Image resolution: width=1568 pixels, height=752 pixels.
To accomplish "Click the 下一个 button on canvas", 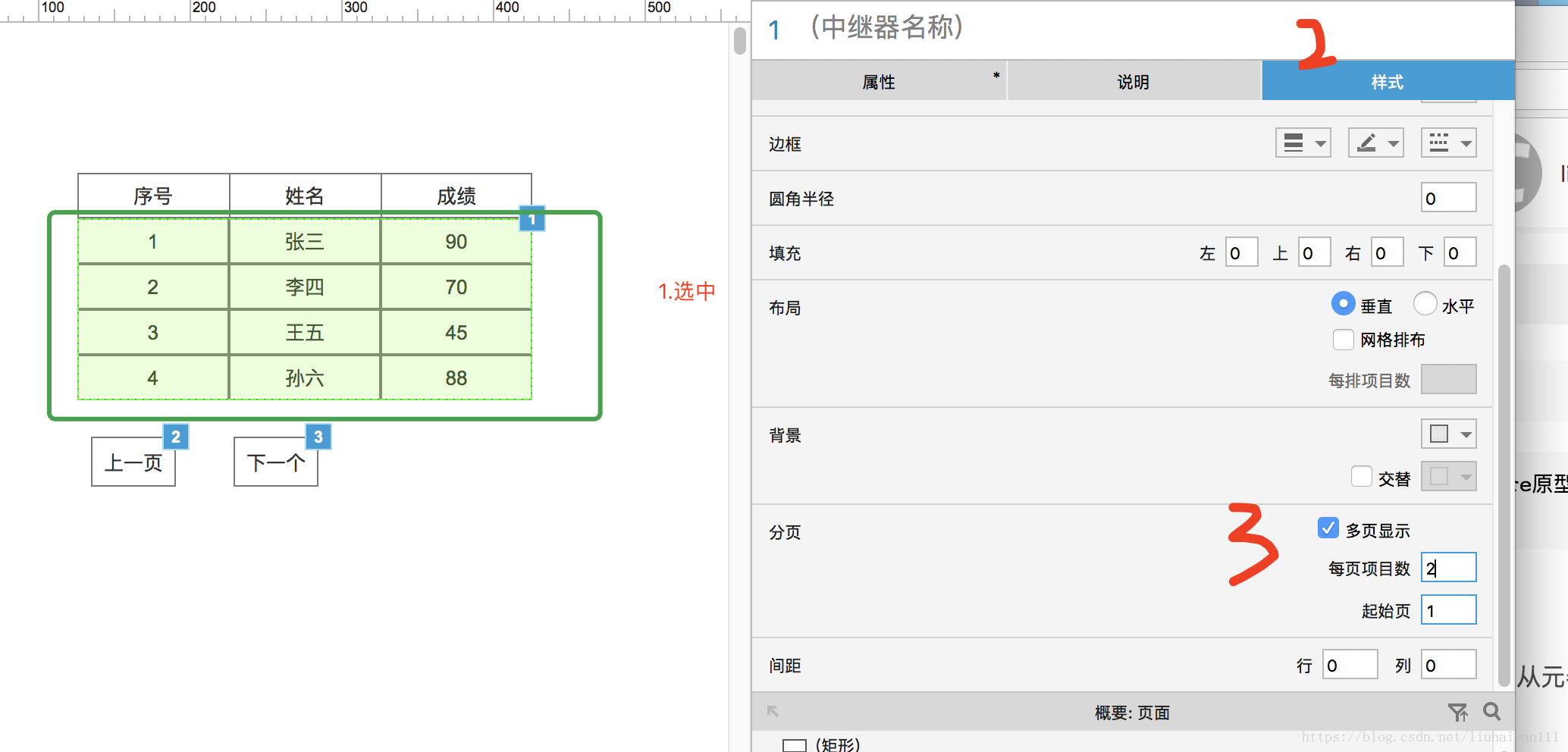I will point(276,462).
